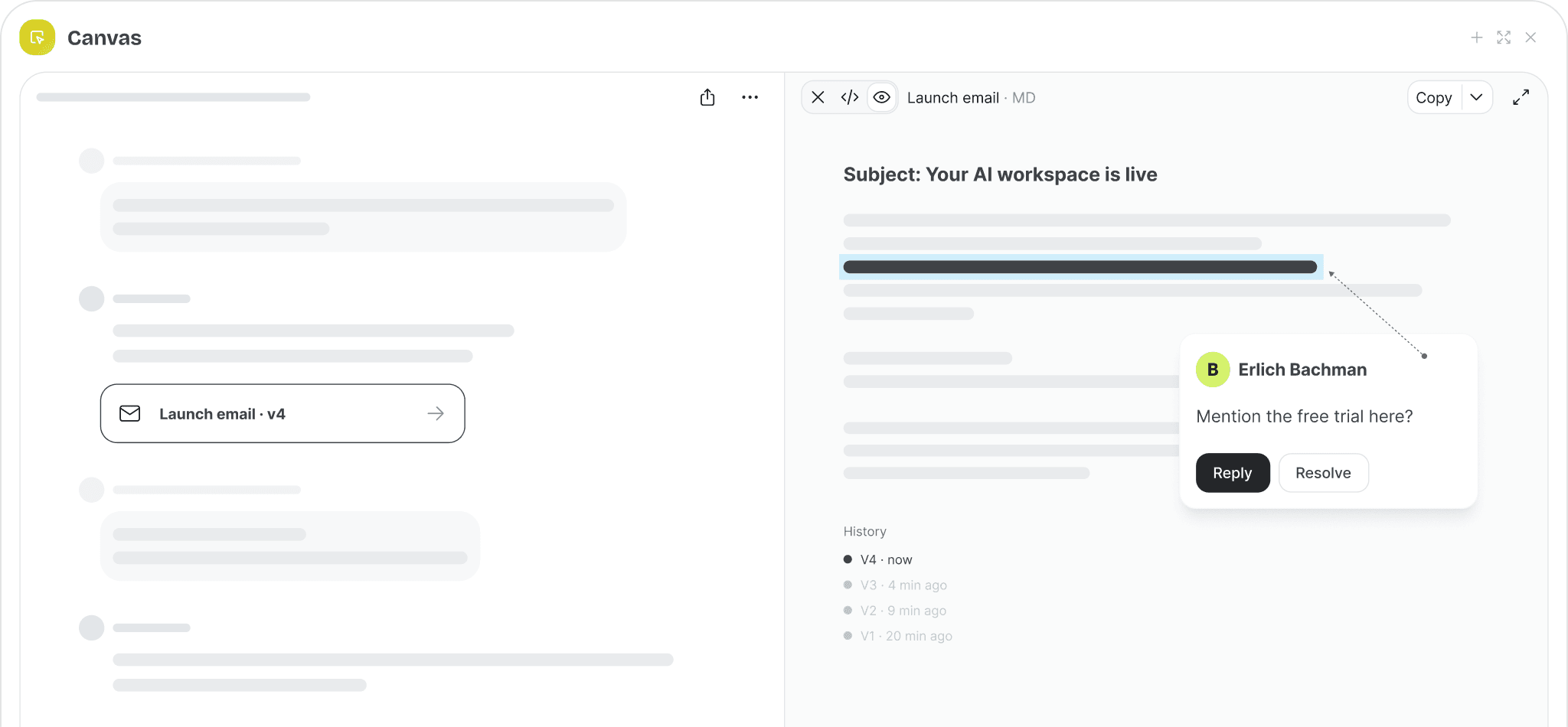
Task: Click the email subject heading text
Action: pyautogui.click(x=1000, y=174)
